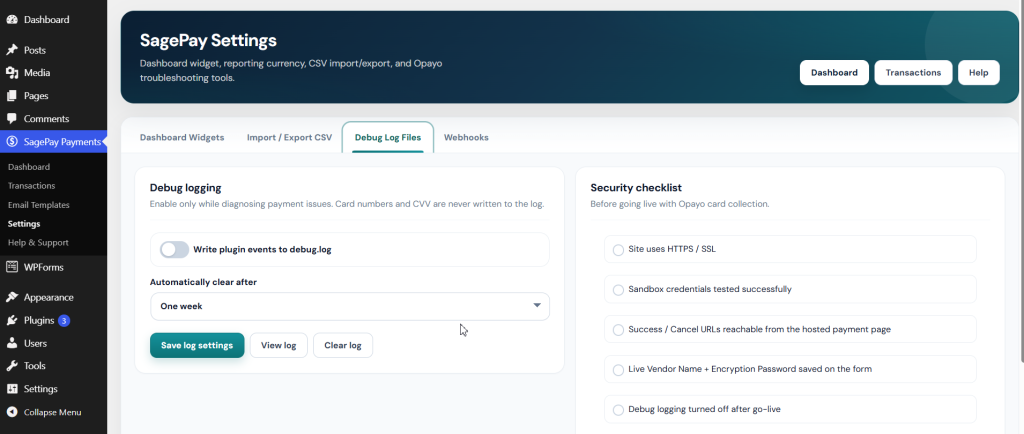Screen dimensions: 1024x434
Task: Select the Debug Log Files tab
Action: (388, 137)
